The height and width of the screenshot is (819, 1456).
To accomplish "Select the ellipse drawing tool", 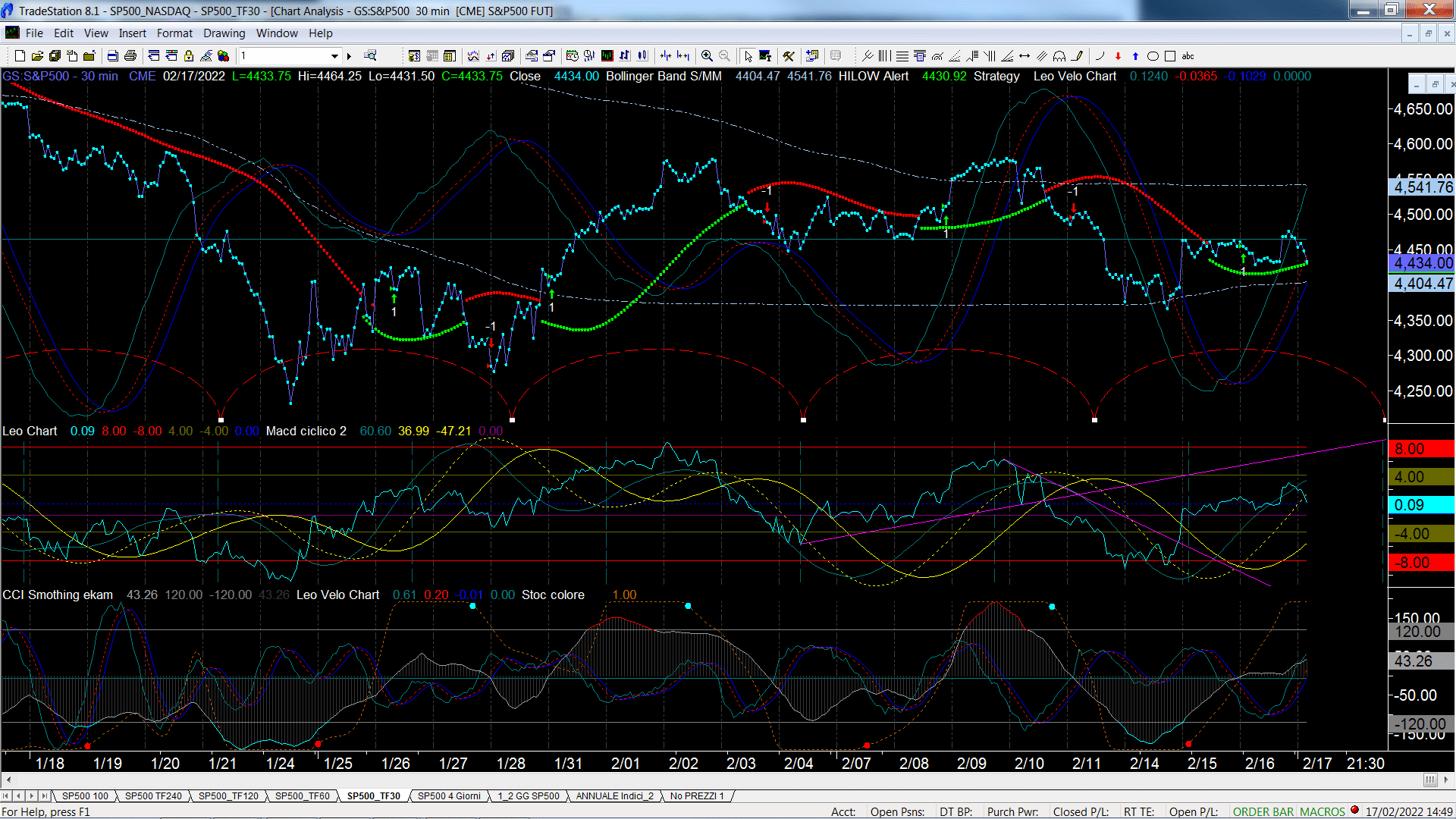I will pos(1153,55).
